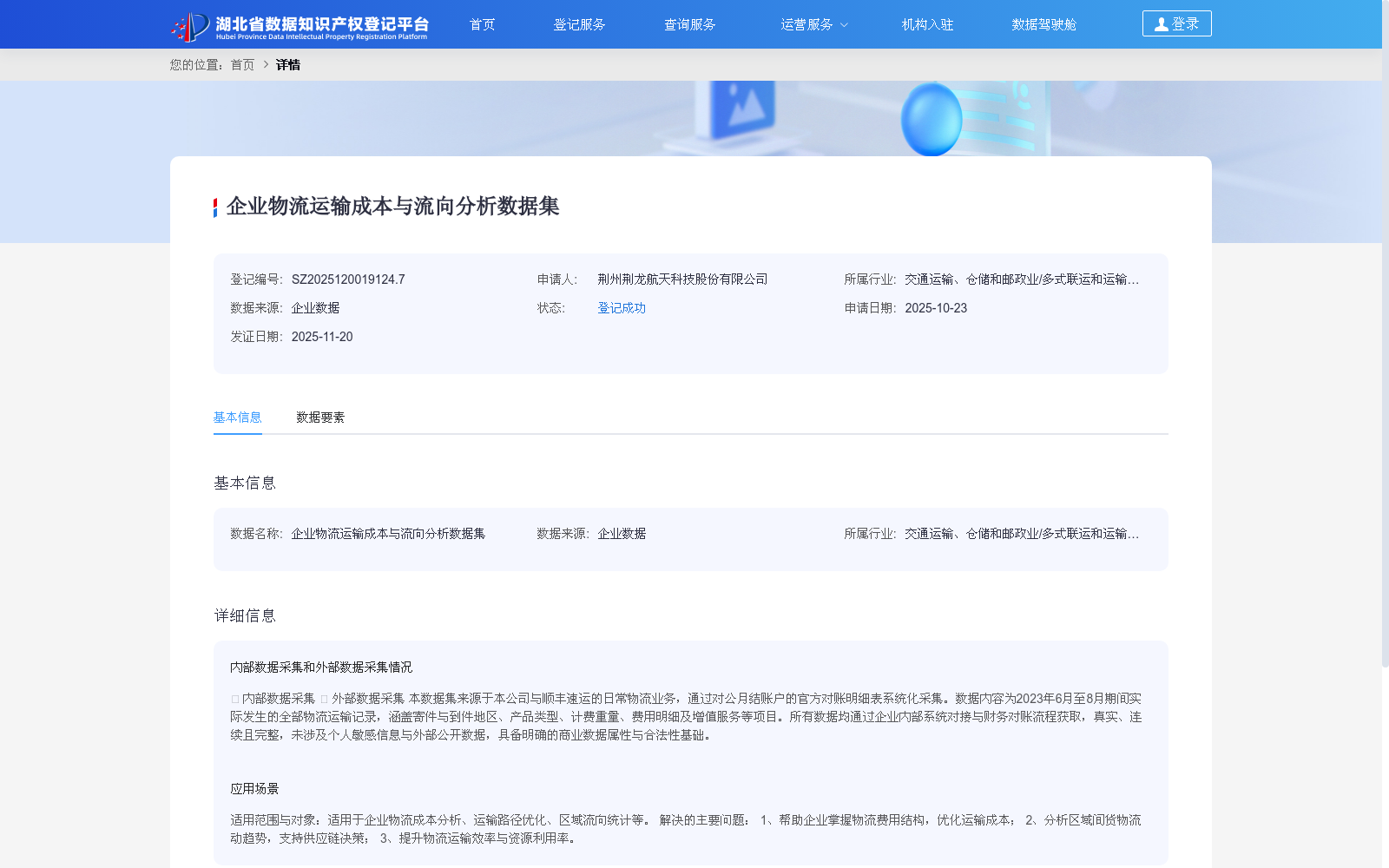
Task: Click the user icon in login button
Action: point(1161,24)
